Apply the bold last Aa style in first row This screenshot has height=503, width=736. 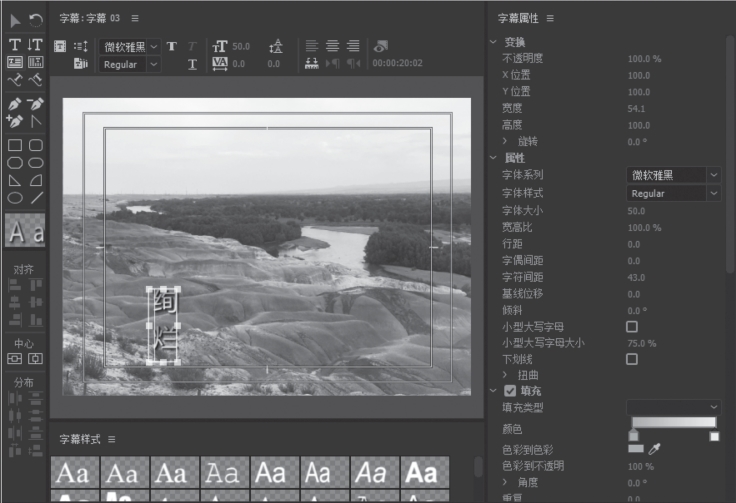point(424,472)
